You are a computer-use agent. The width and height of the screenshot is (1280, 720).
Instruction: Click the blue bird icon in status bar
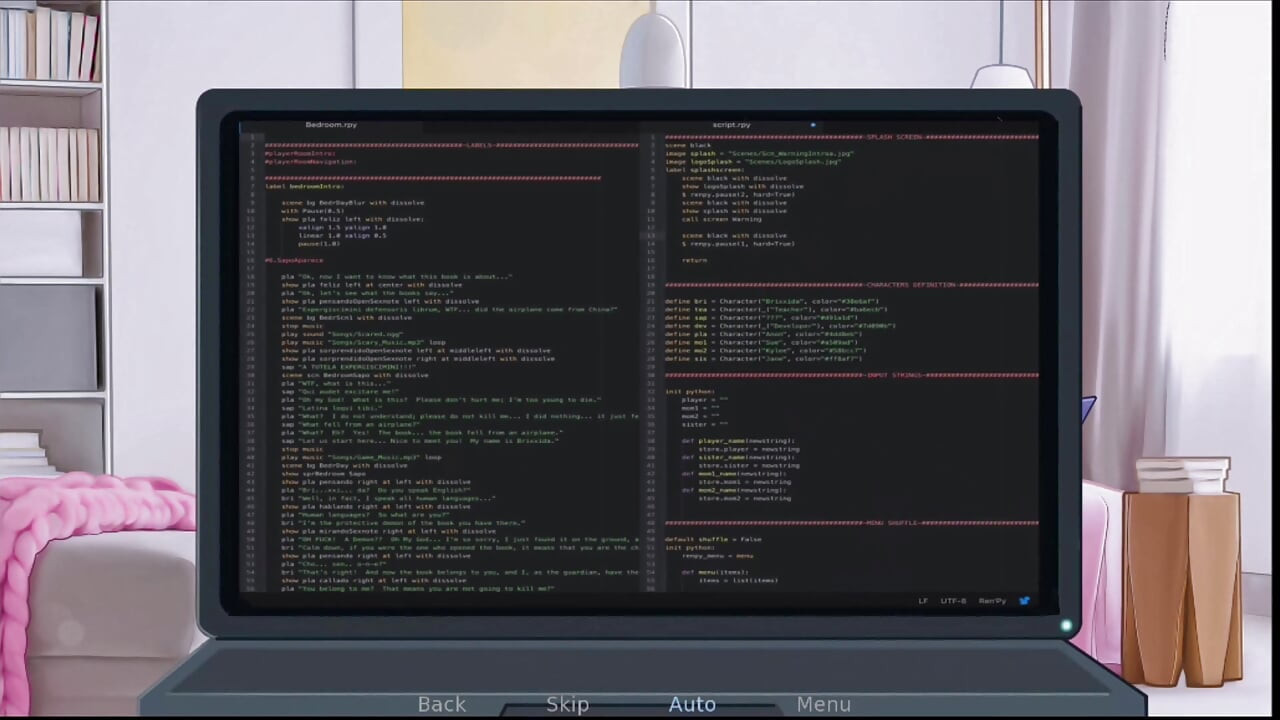pyautogui.click(x=1024, y=601)
